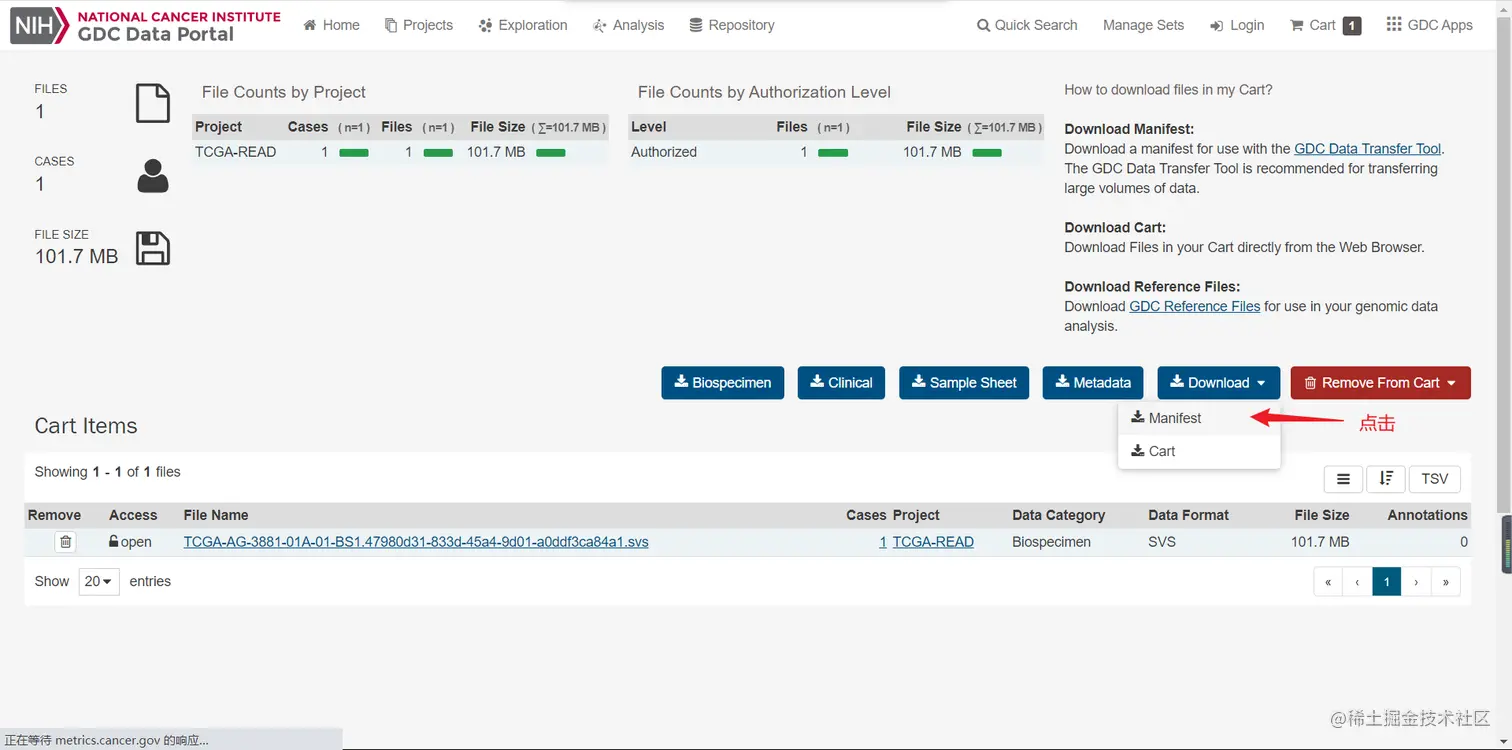Open the Exploration page

523,25
